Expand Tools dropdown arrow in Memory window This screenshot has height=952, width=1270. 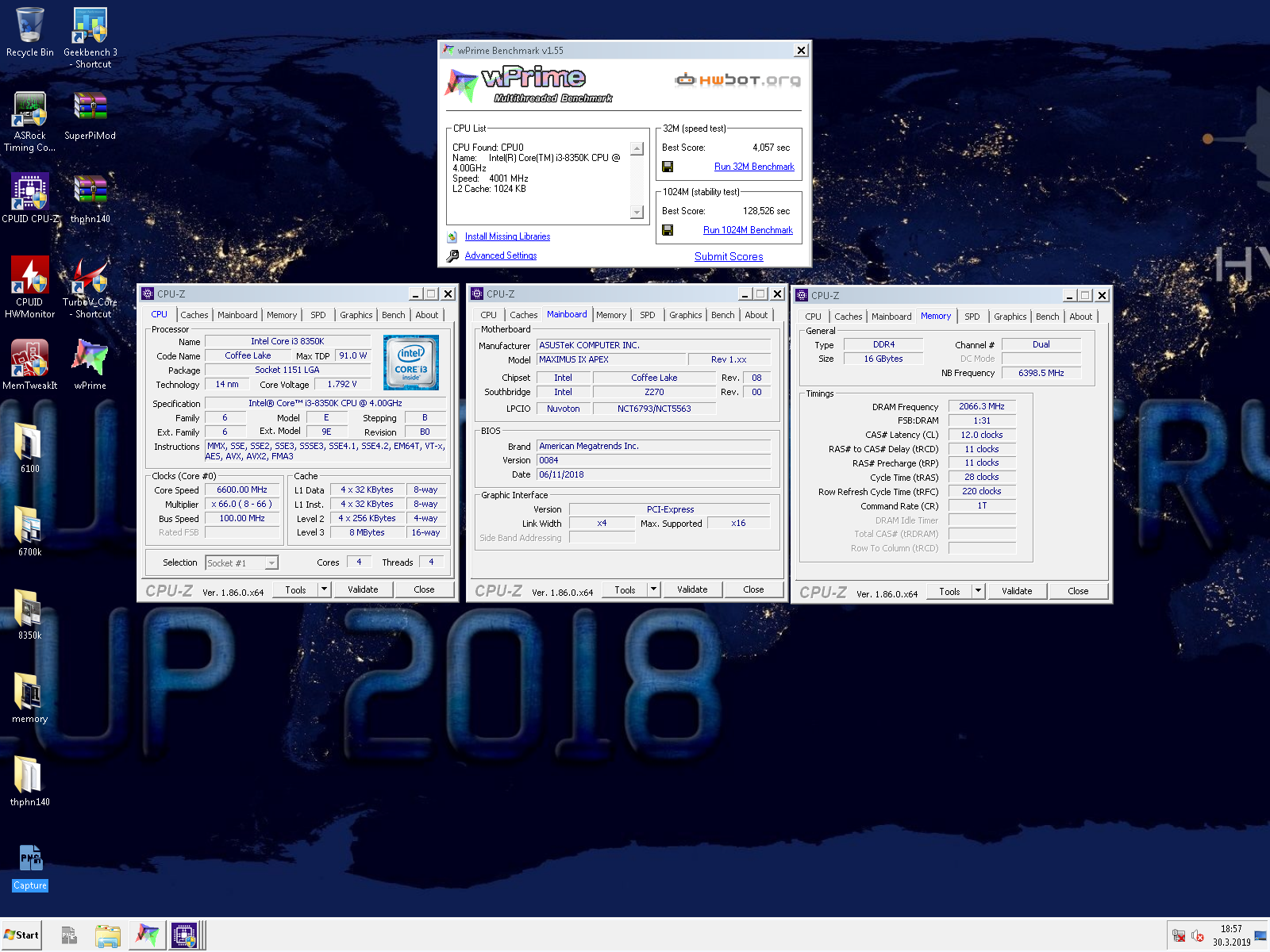978,591
